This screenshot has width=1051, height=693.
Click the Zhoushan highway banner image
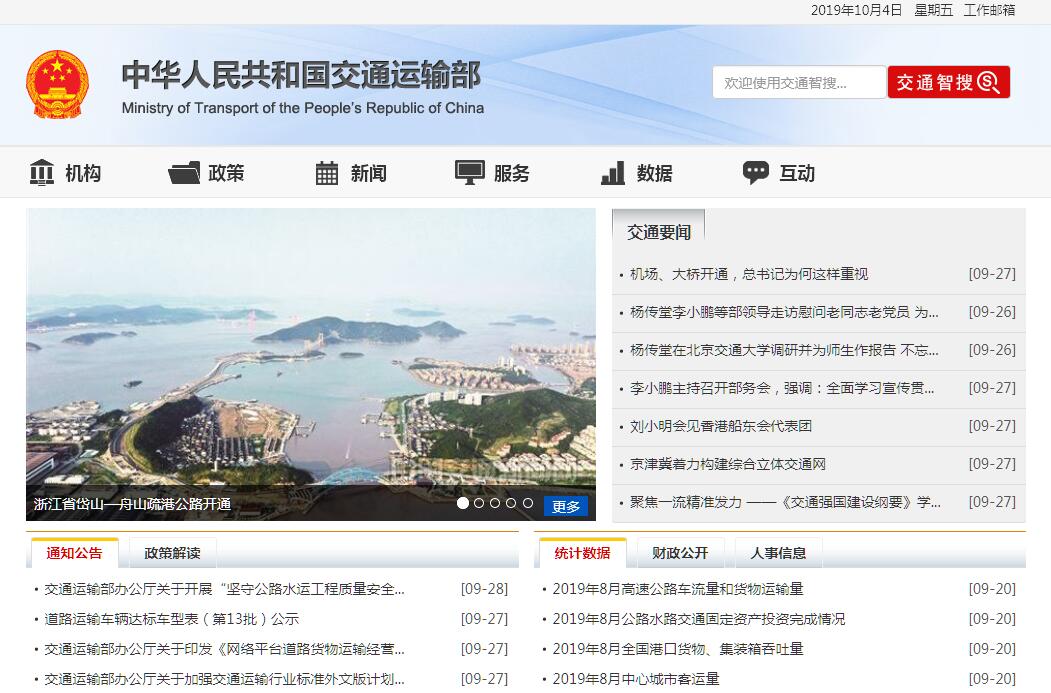pos(310,350)
